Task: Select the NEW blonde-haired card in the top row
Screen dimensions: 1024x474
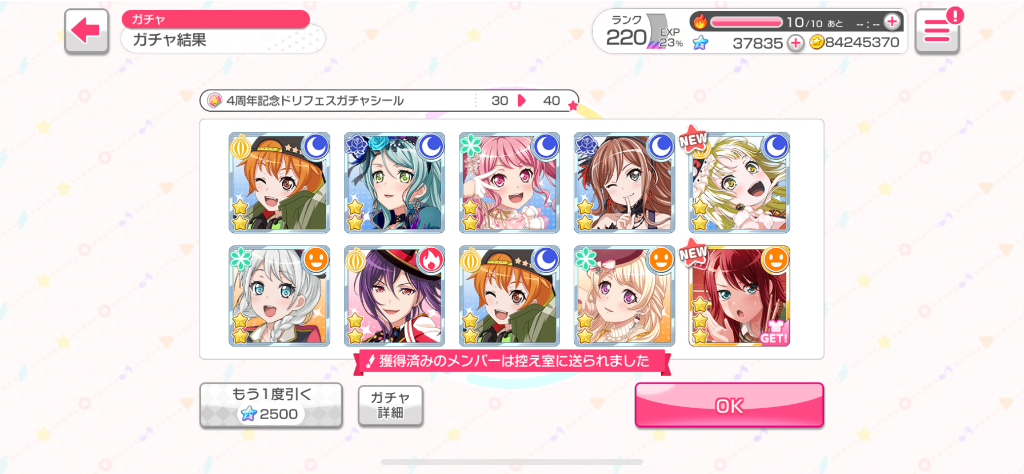Action: pyautogui.click(x=739, y=182)
